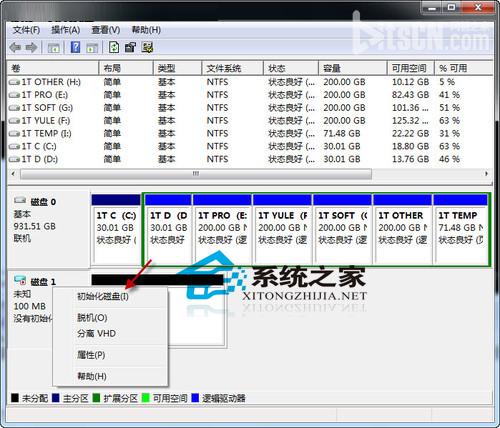Click the 磁盘 1 uninitialized disk icon
Image resolution: width=500 pixels, height=428 pixels.
click(20, 280)
